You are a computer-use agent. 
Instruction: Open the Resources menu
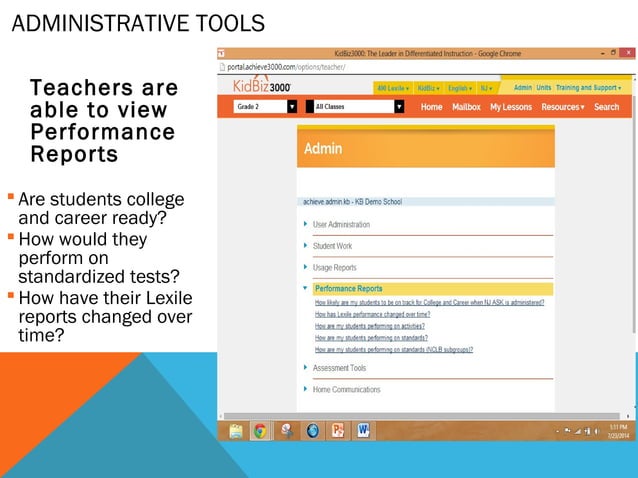563,107
